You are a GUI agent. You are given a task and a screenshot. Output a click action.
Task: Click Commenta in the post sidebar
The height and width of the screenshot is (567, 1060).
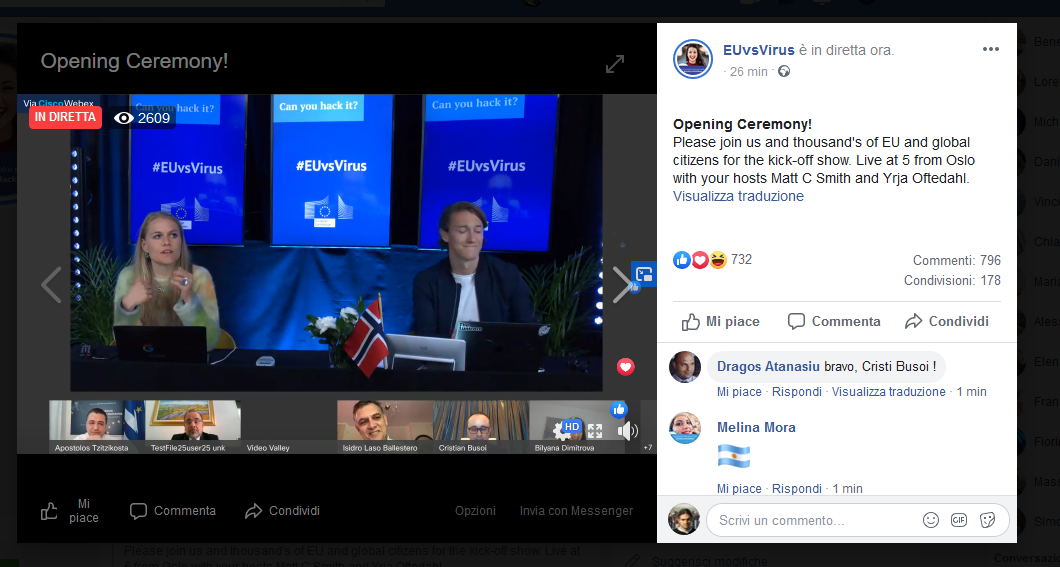(x=834, y=322)
